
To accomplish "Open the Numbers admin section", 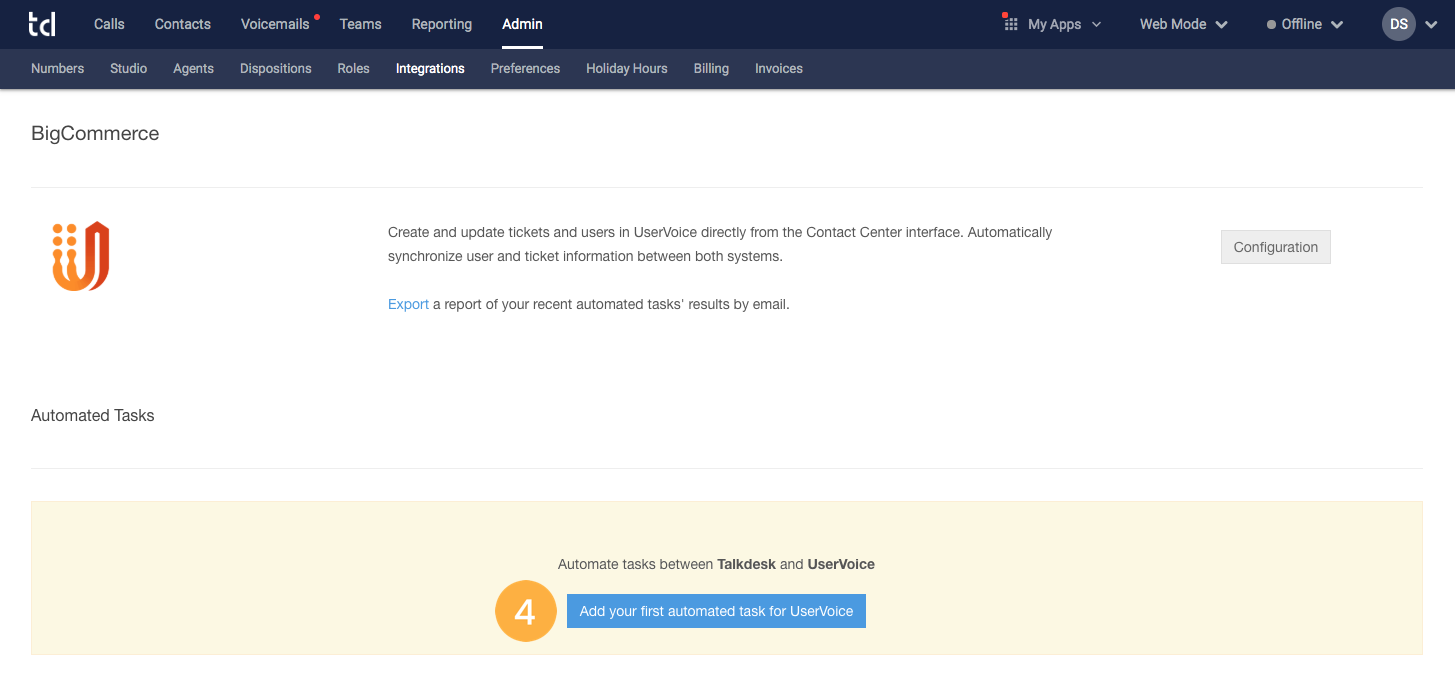I will point(58,69).
